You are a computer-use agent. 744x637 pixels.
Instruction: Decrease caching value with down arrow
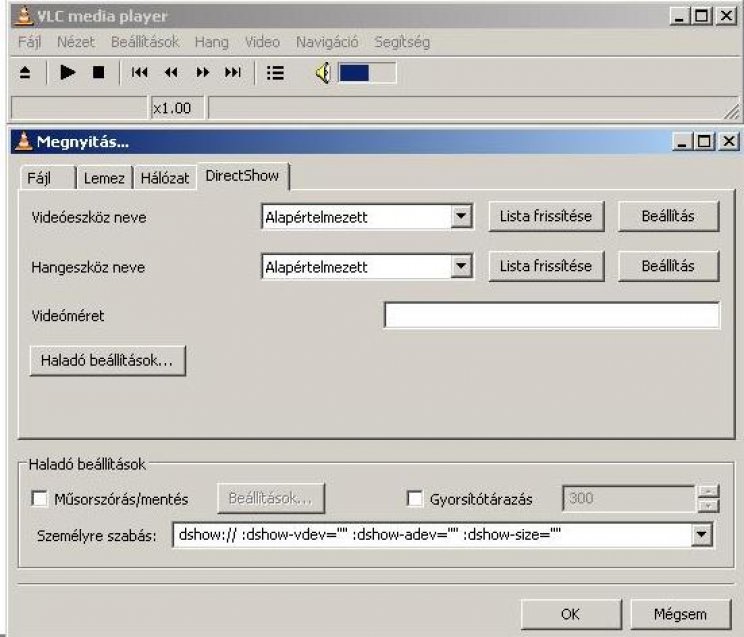[x=708, y=506]
